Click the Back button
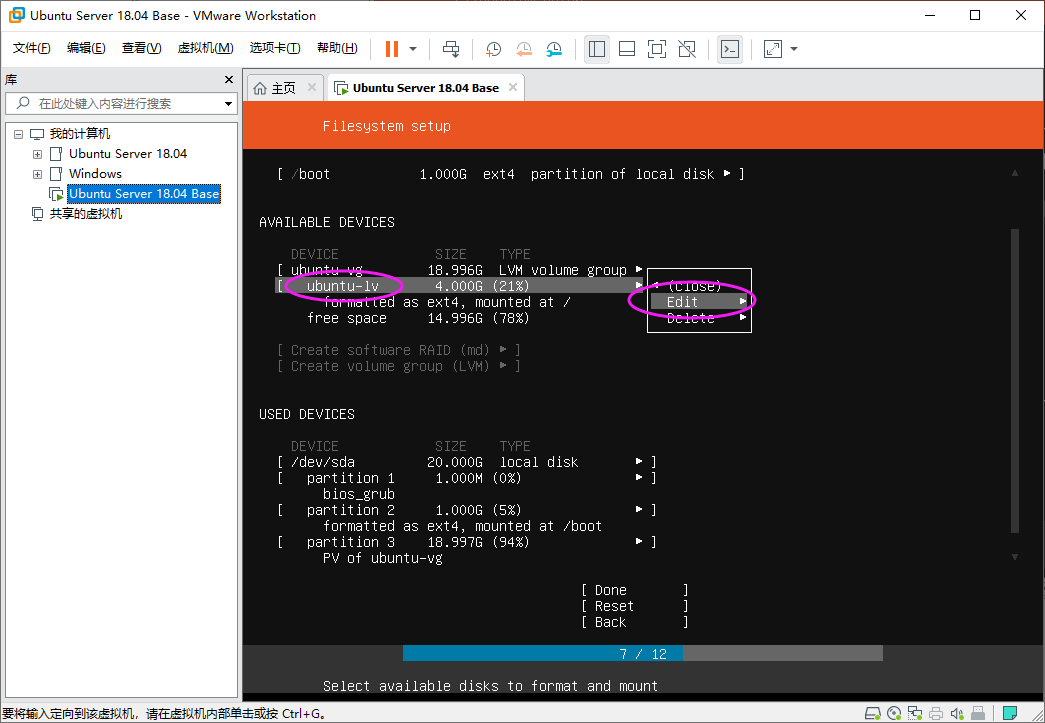This screenshot has height=723, width=1045. coord(634,622)
